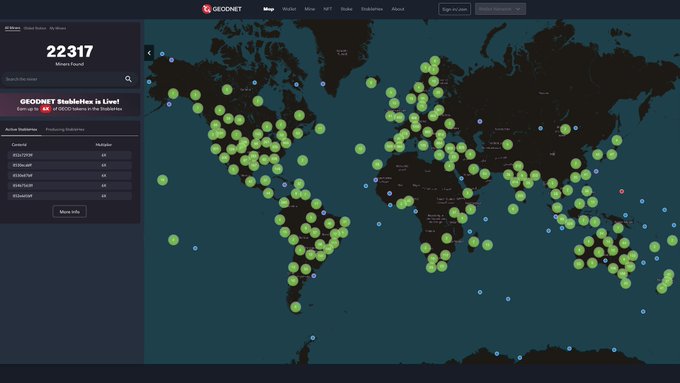Click the red marker east of Philippines

[621, 191]
